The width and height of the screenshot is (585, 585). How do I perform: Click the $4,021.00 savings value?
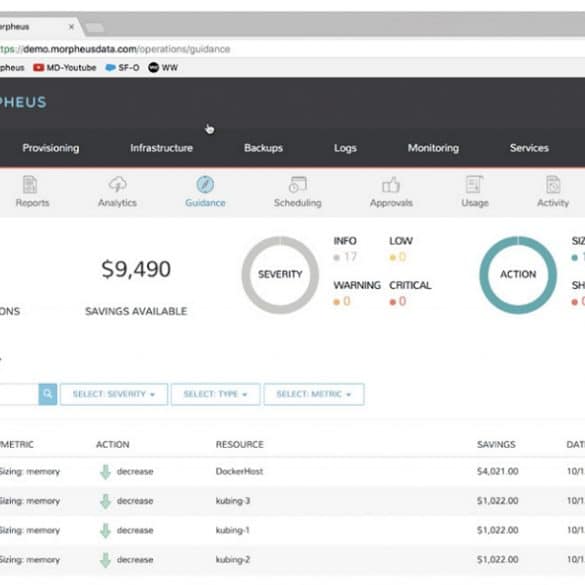coord(498,472)
